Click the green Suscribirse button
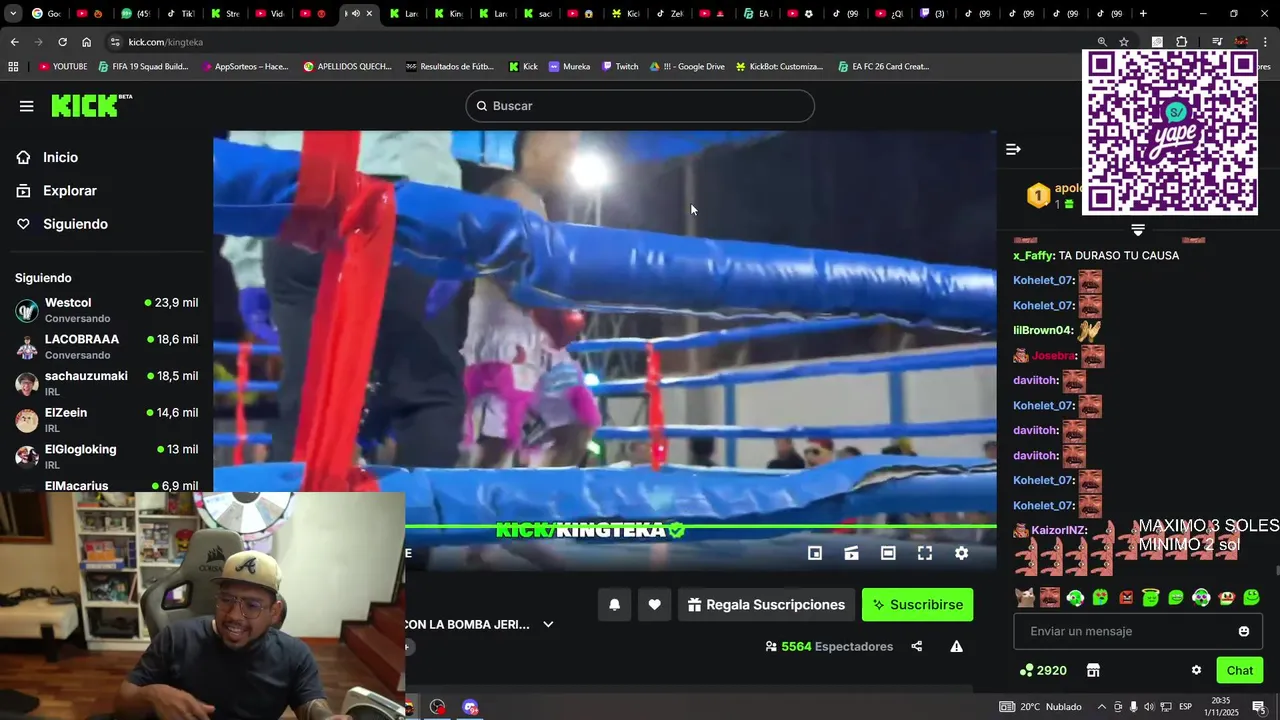 (917, 604)
